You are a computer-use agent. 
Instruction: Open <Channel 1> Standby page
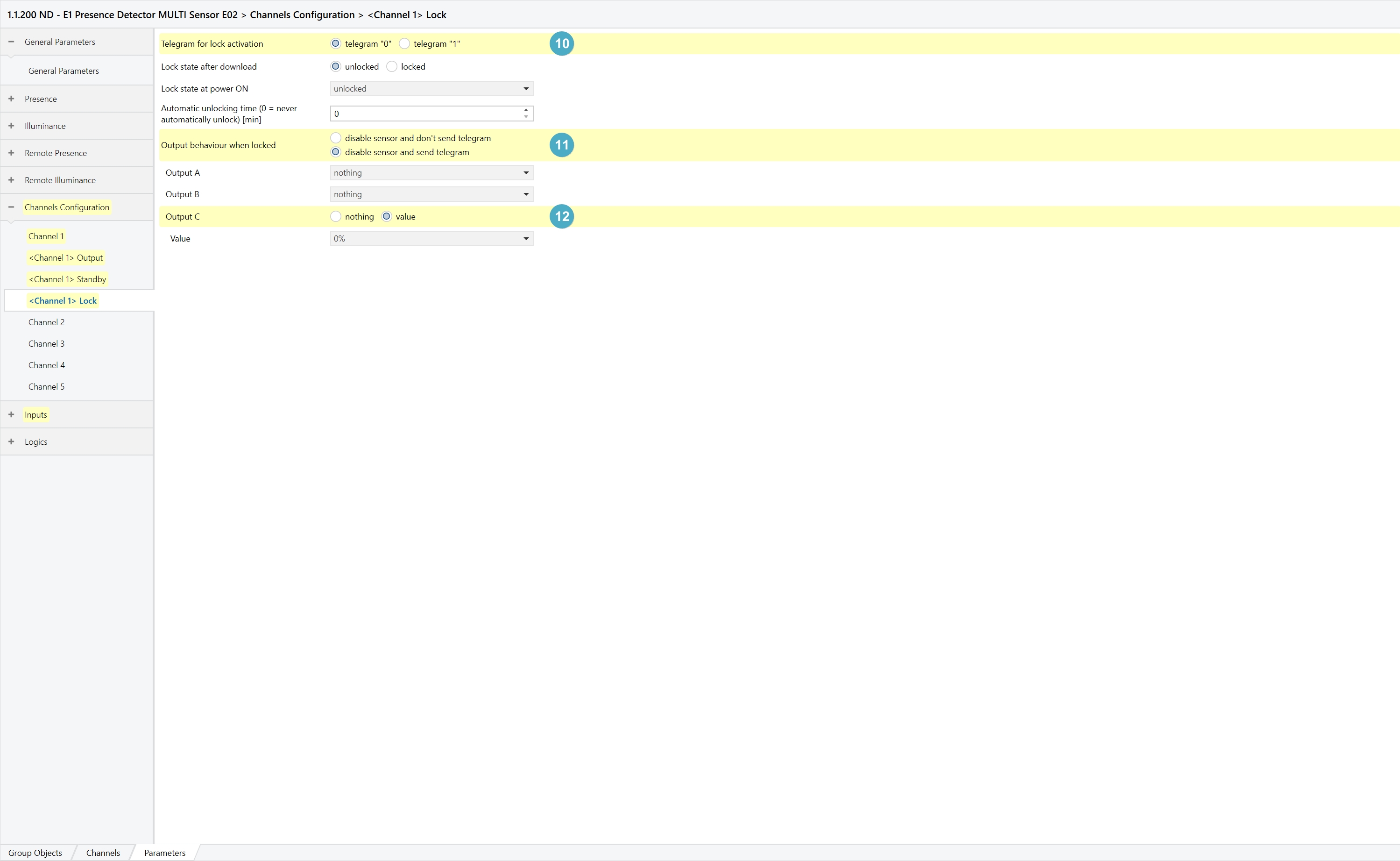tap(67, 279)
